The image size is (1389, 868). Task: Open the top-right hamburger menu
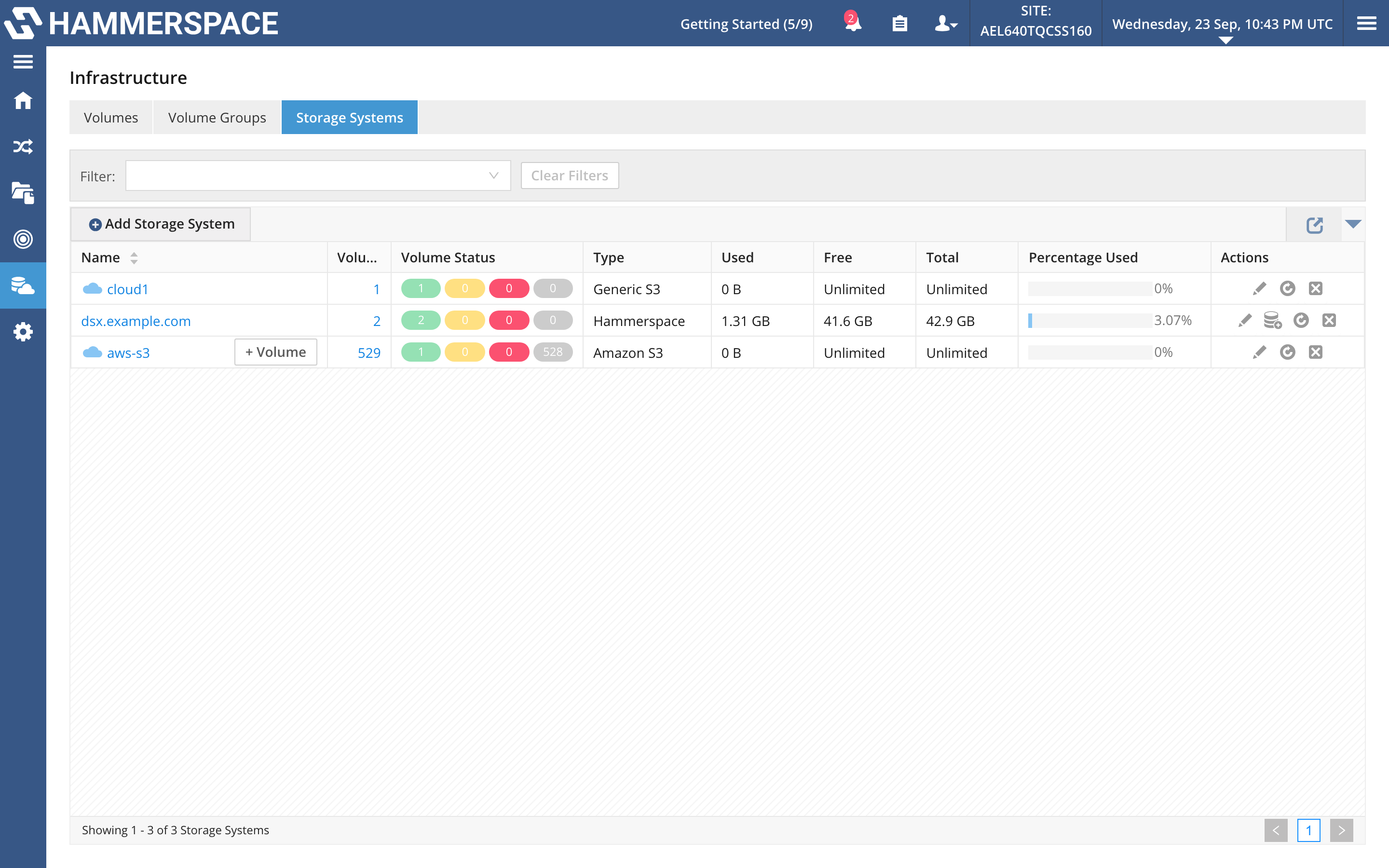tap(1367, 24)
